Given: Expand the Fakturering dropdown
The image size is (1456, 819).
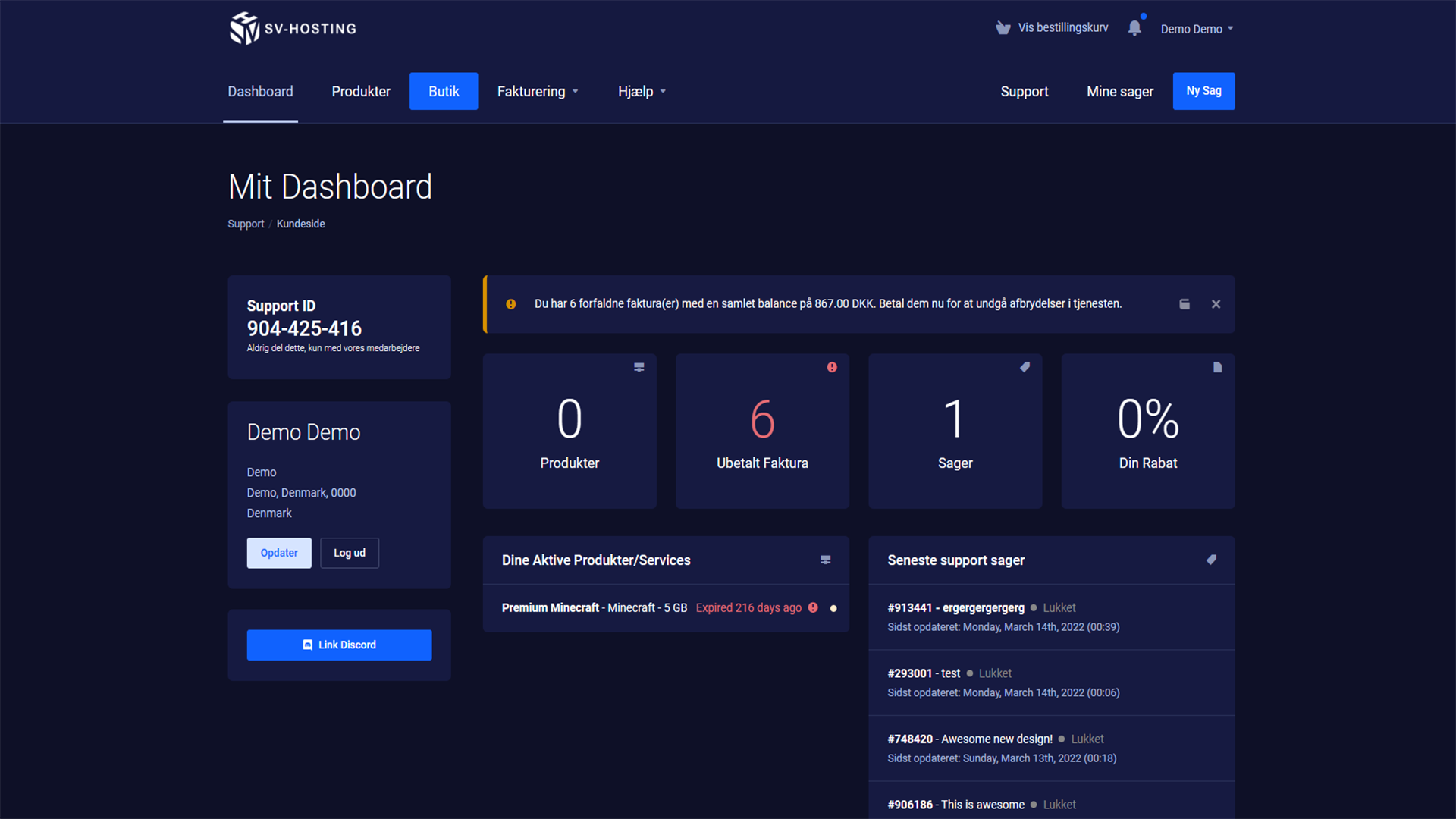Looking at the screenshot, I should coord(538,91).
